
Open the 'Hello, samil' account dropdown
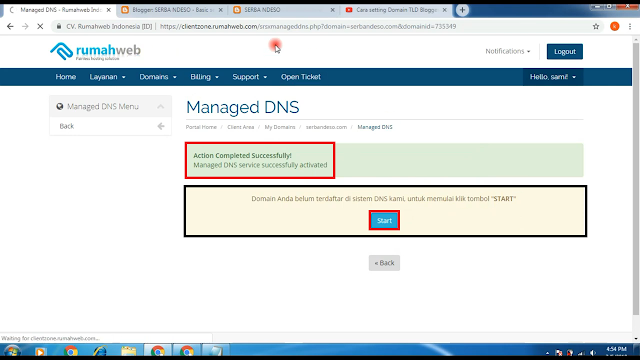[x=553, y=77]
